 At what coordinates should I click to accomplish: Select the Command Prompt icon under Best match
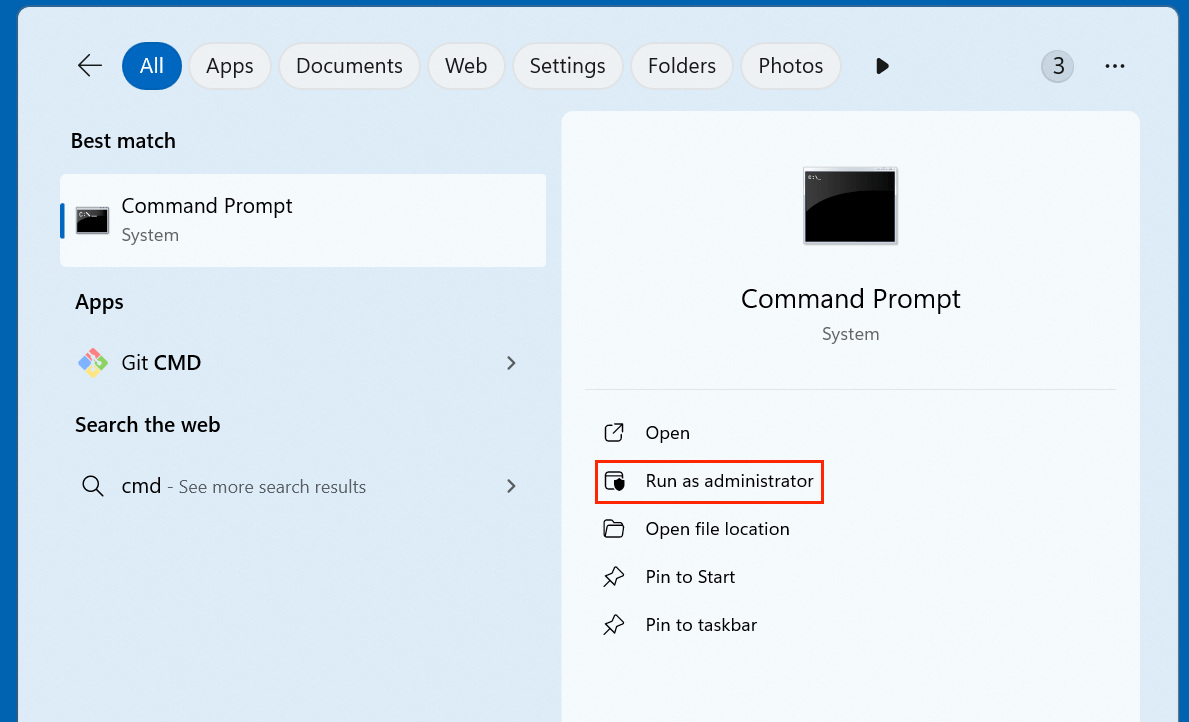(92, 220)
